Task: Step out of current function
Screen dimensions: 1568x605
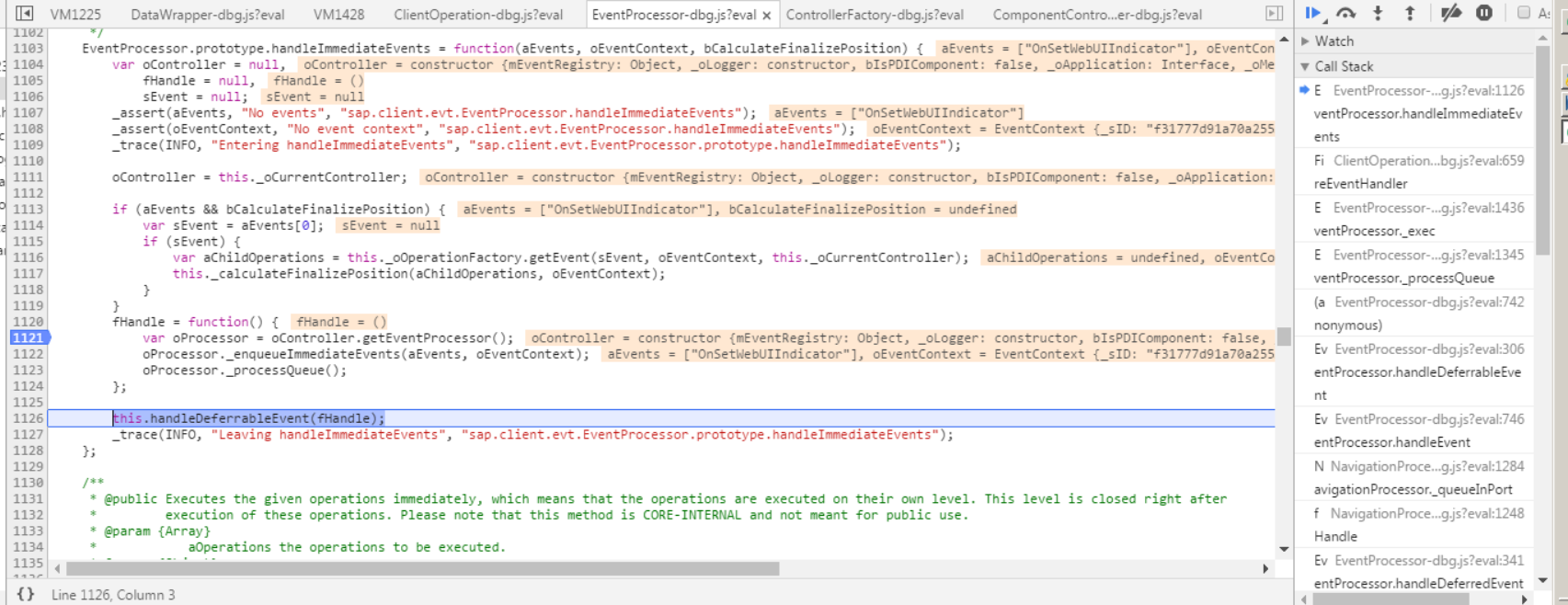Action: 1410,13
